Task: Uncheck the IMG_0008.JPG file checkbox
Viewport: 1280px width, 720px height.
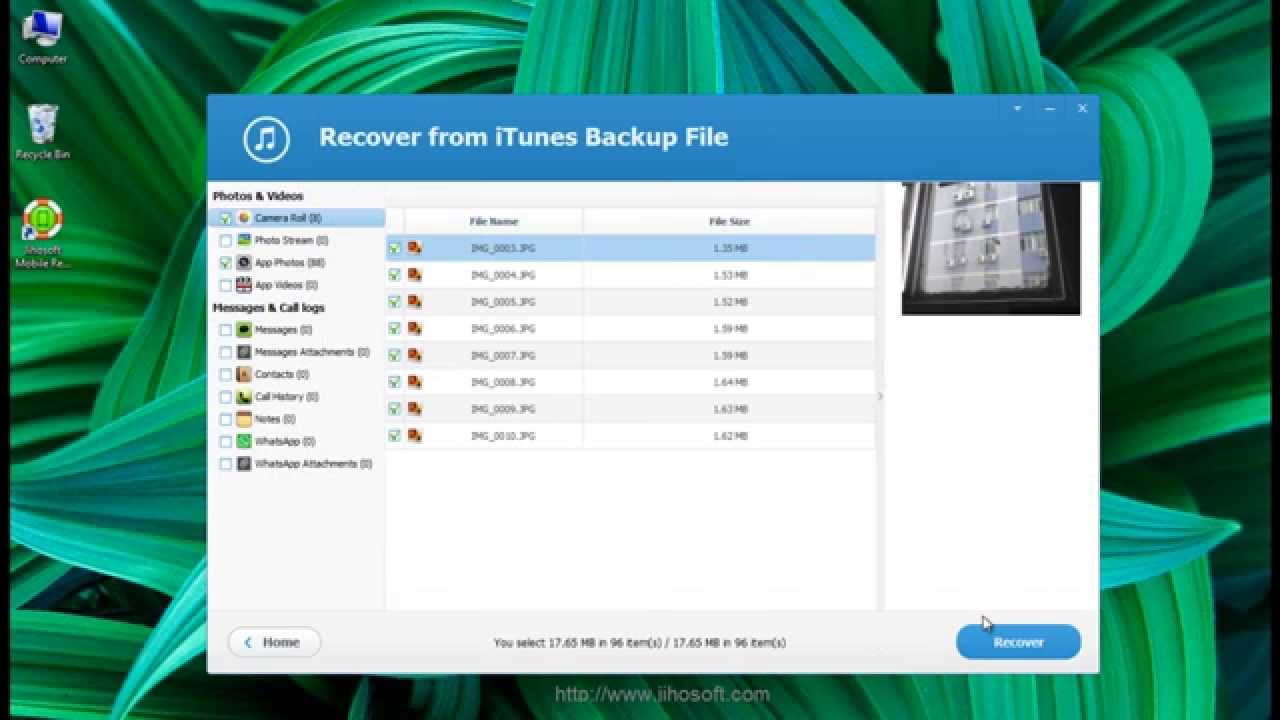Action: [x=395, y=382]
